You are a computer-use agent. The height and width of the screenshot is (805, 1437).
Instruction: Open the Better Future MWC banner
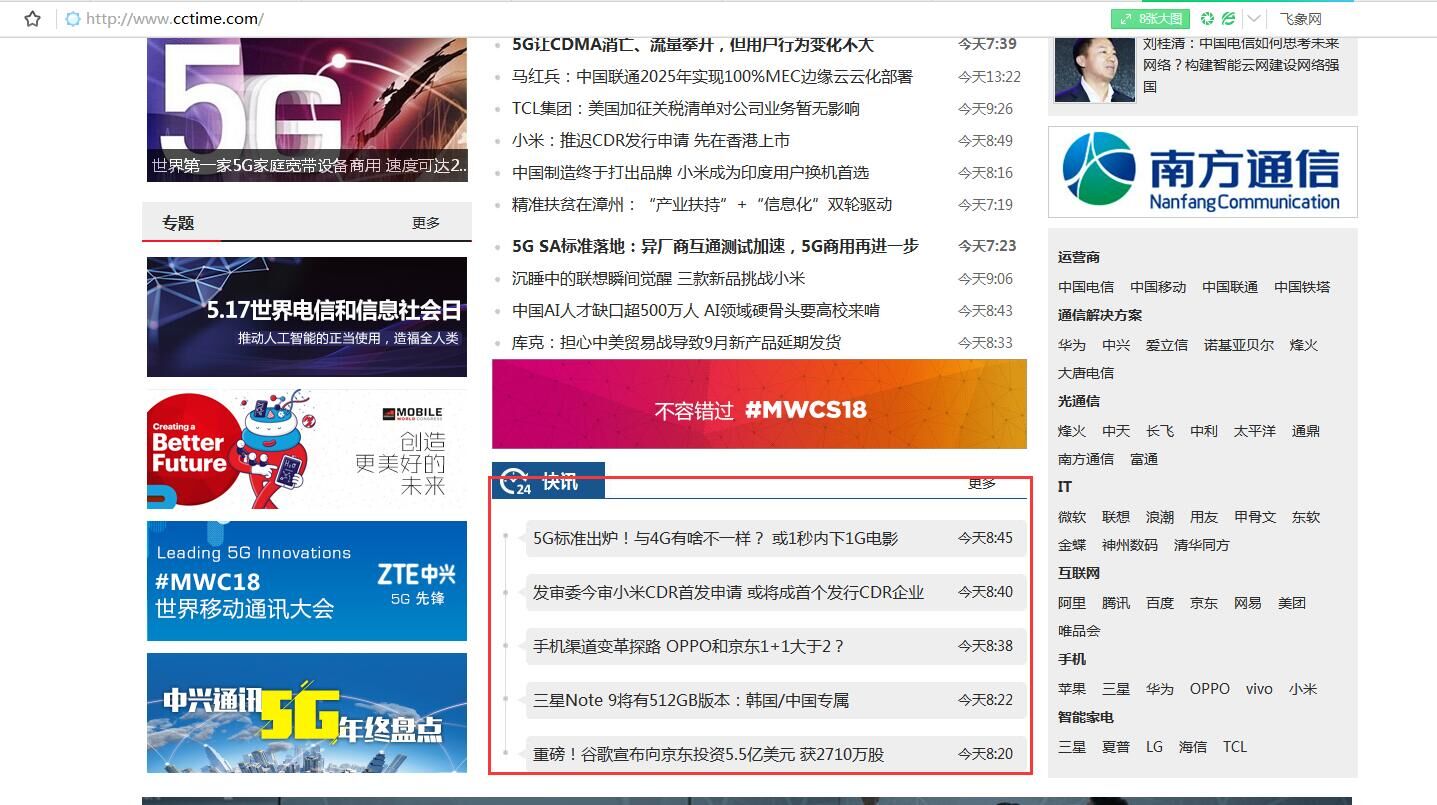coord(307,450)
